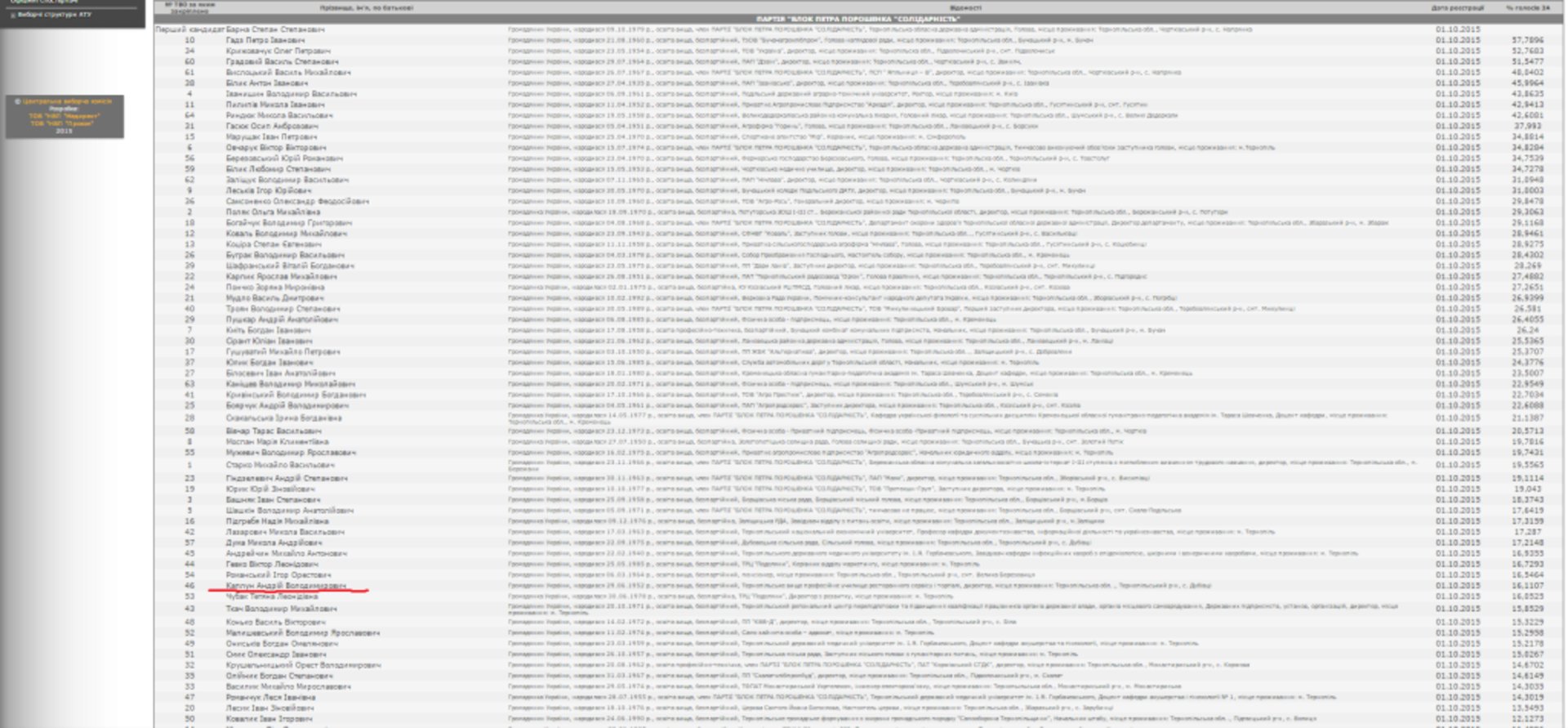Select name Самсоненко Олександр Феодосійович

point(297,201)
